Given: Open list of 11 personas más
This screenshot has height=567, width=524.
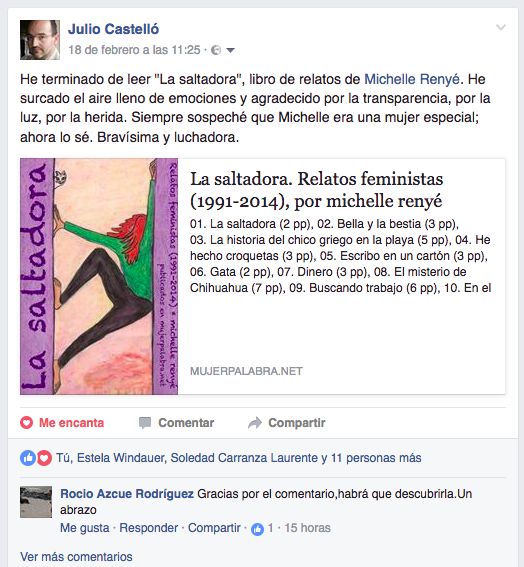Looking at the screenshot, I should [376, 458].
